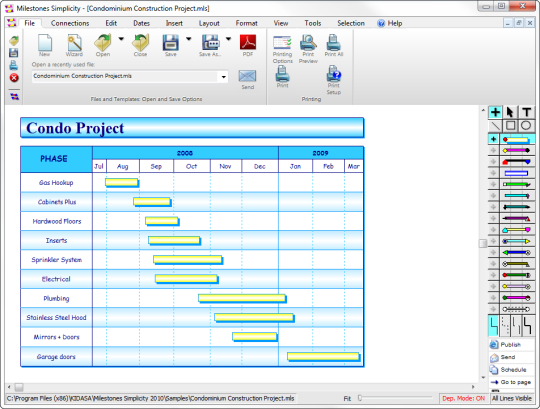The height and width of the screenshot is (409, 540).
Task: Open the Edit tab
Action: 111,23
